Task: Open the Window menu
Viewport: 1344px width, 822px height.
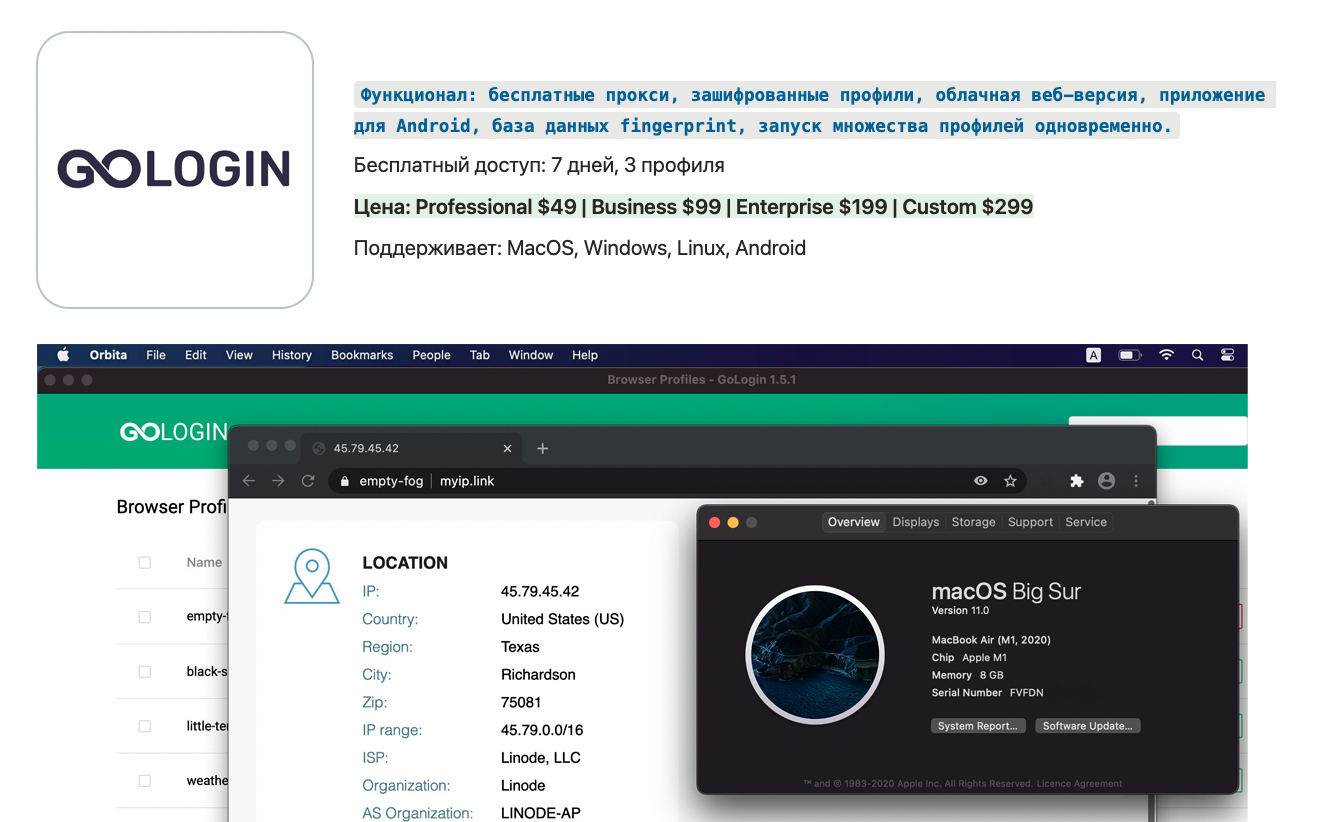Action: 531,355
